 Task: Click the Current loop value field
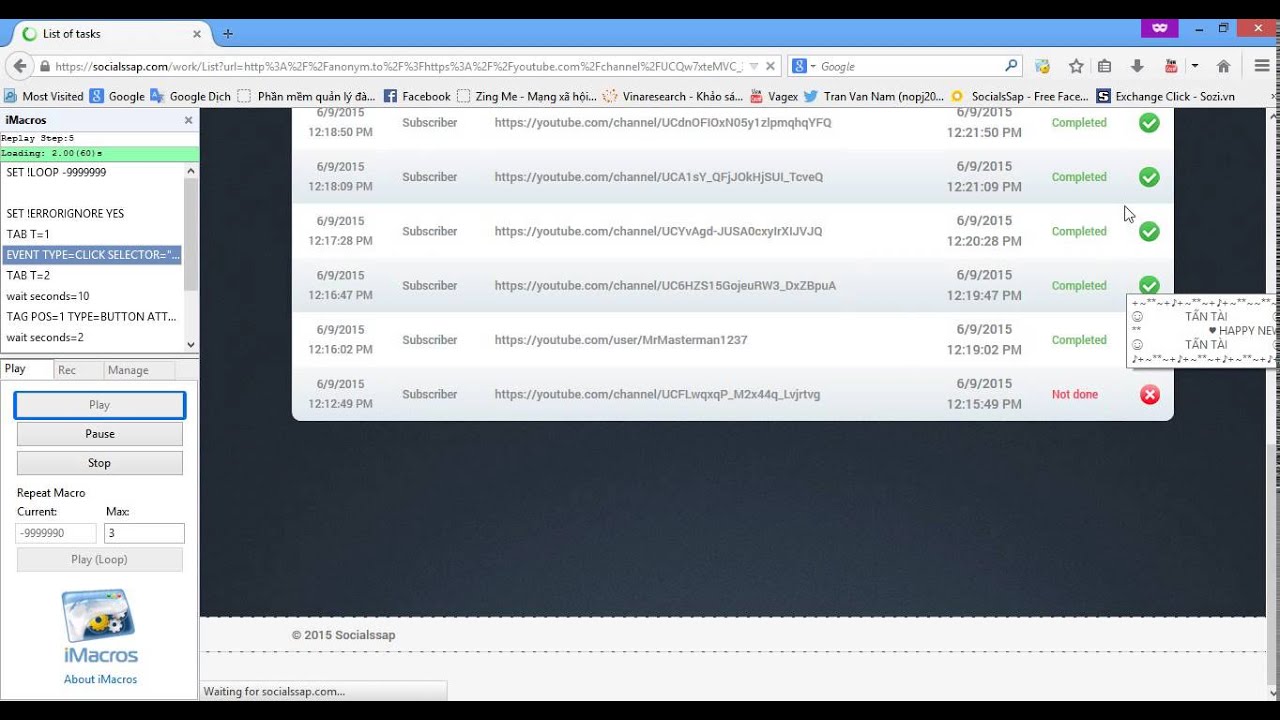pos(56,533)
